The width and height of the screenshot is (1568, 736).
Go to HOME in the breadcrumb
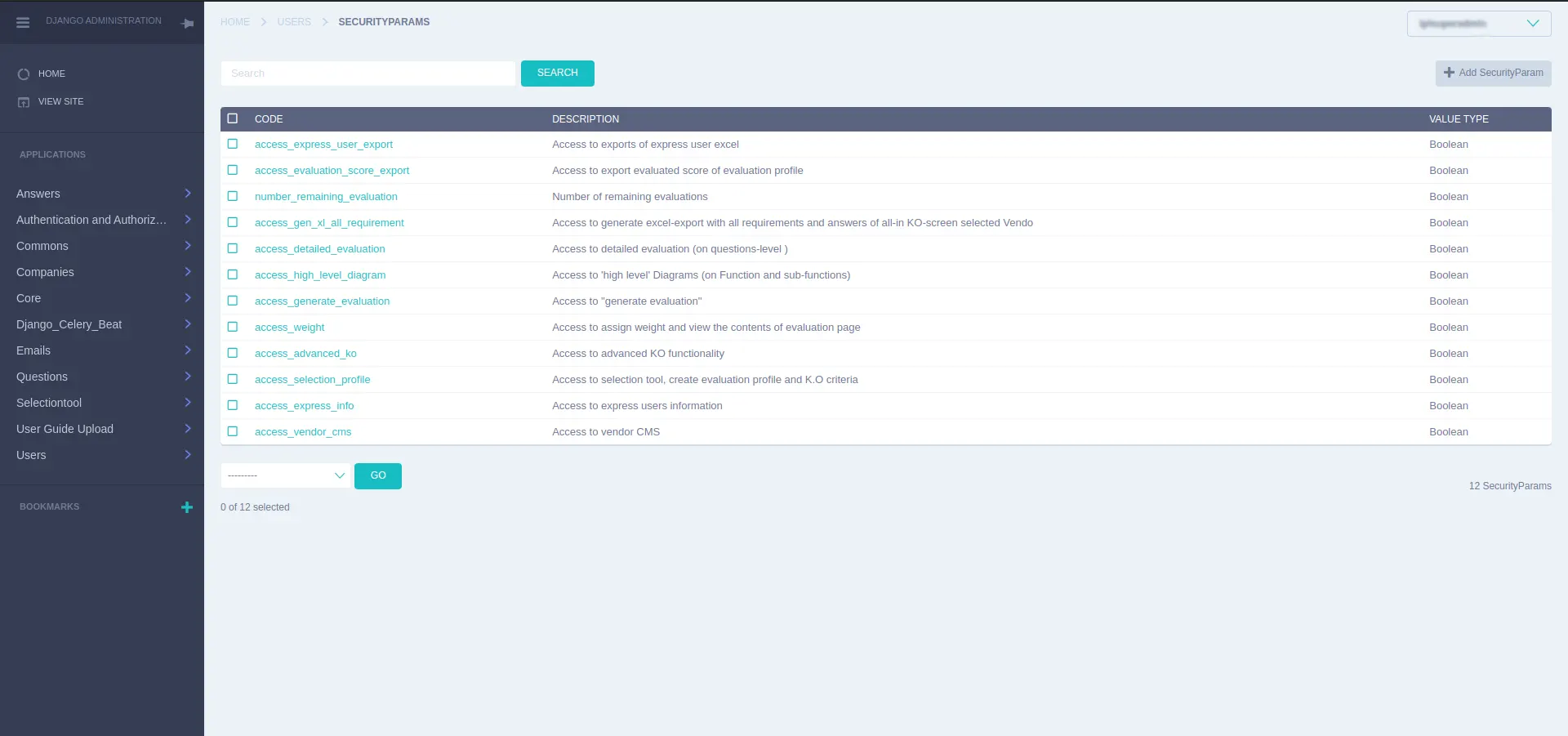(235, 22)
